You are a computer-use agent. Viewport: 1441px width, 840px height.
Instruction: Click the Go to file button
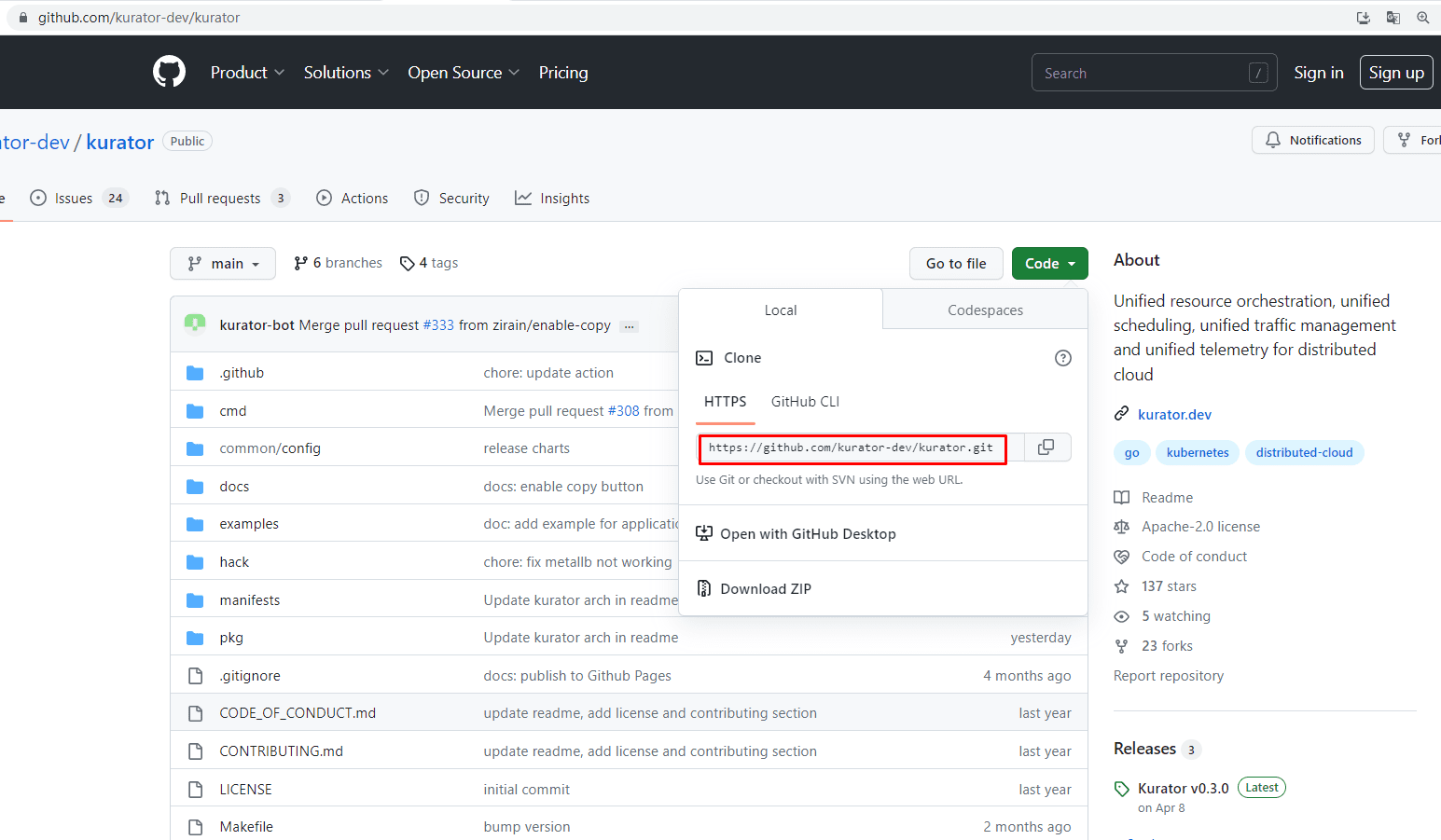click(x=956, y=264)
